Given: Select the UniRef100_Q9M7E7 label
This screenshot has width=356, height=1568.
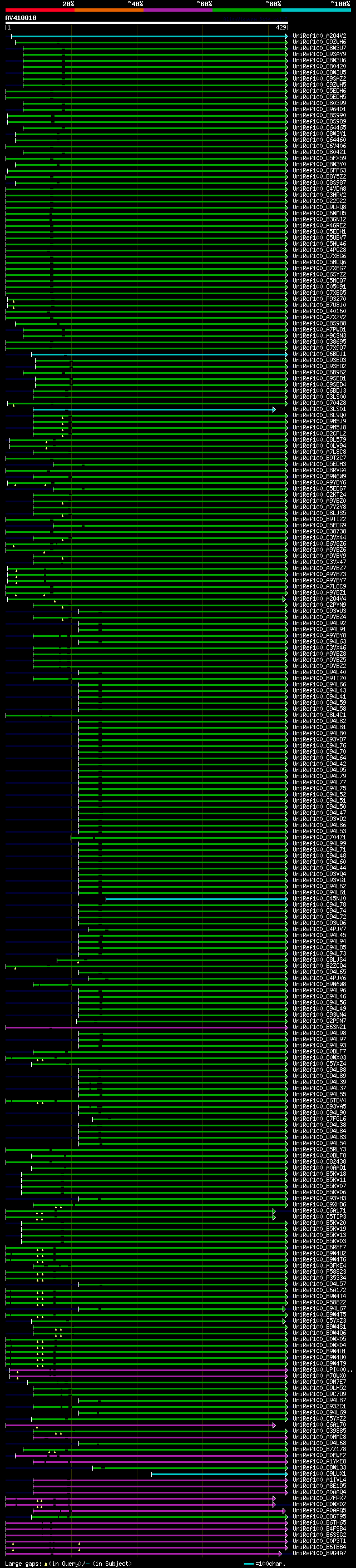Looking at the screenshot, I should tap(319, 1382).
